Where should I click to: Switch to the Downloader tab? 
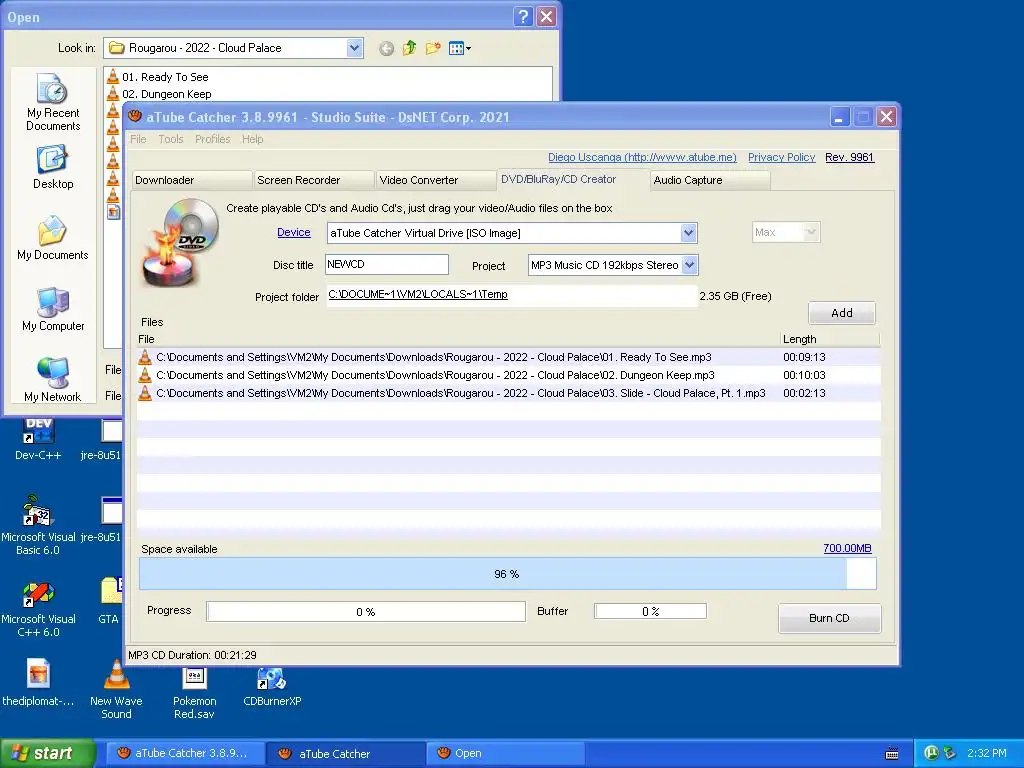click(191, 180)
